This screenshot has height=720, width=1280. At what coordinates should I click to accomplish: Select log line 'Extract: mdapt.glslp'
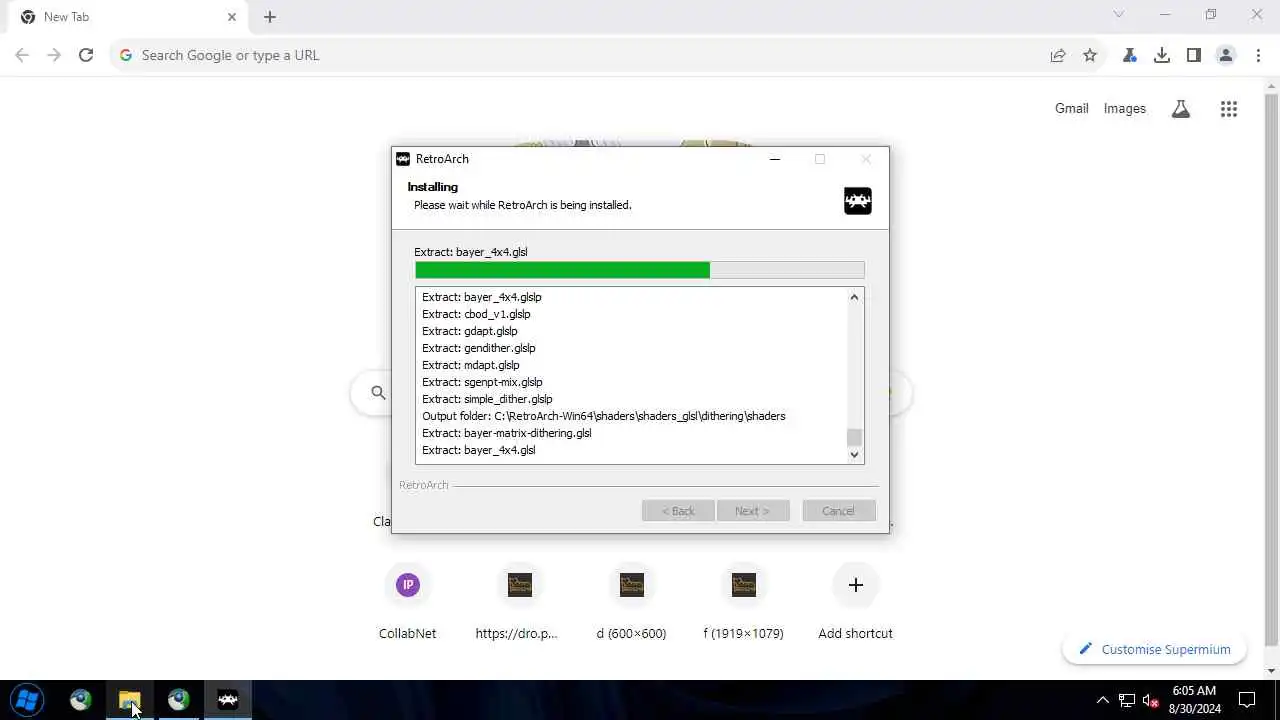pyautogui.click(x=471, y=365)
